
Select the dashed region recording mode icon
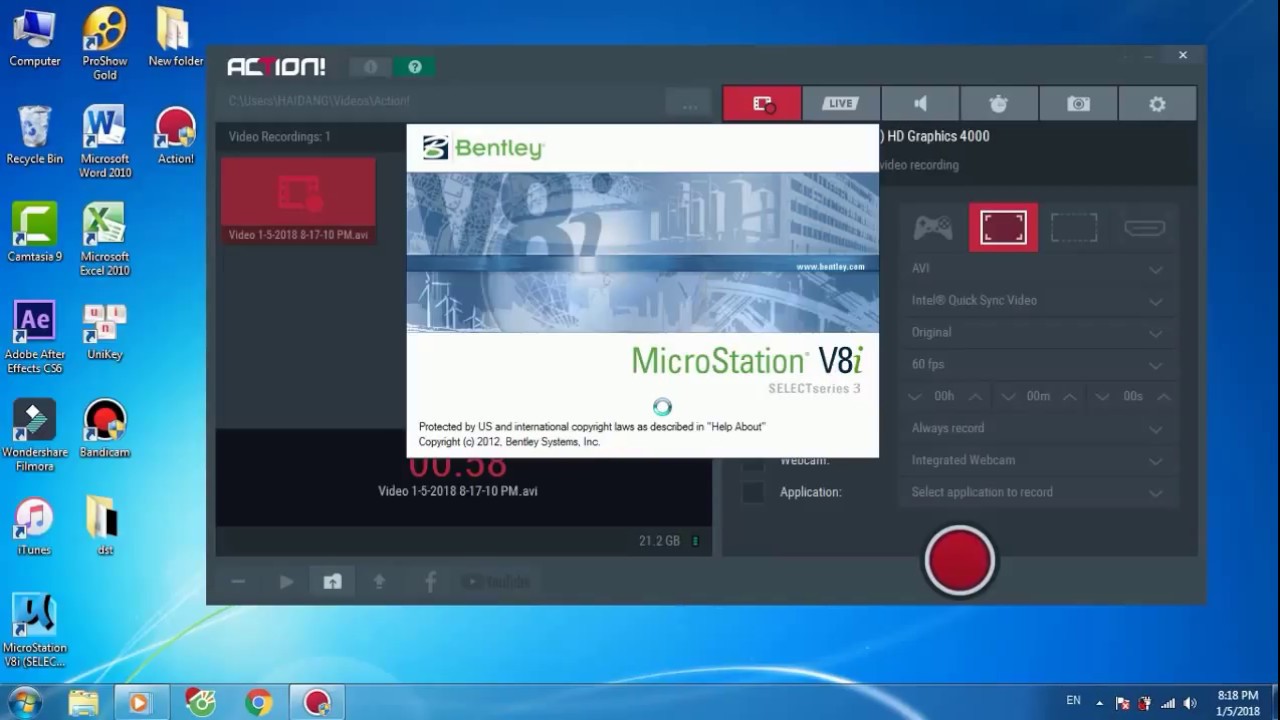(x=1073, y=227)
